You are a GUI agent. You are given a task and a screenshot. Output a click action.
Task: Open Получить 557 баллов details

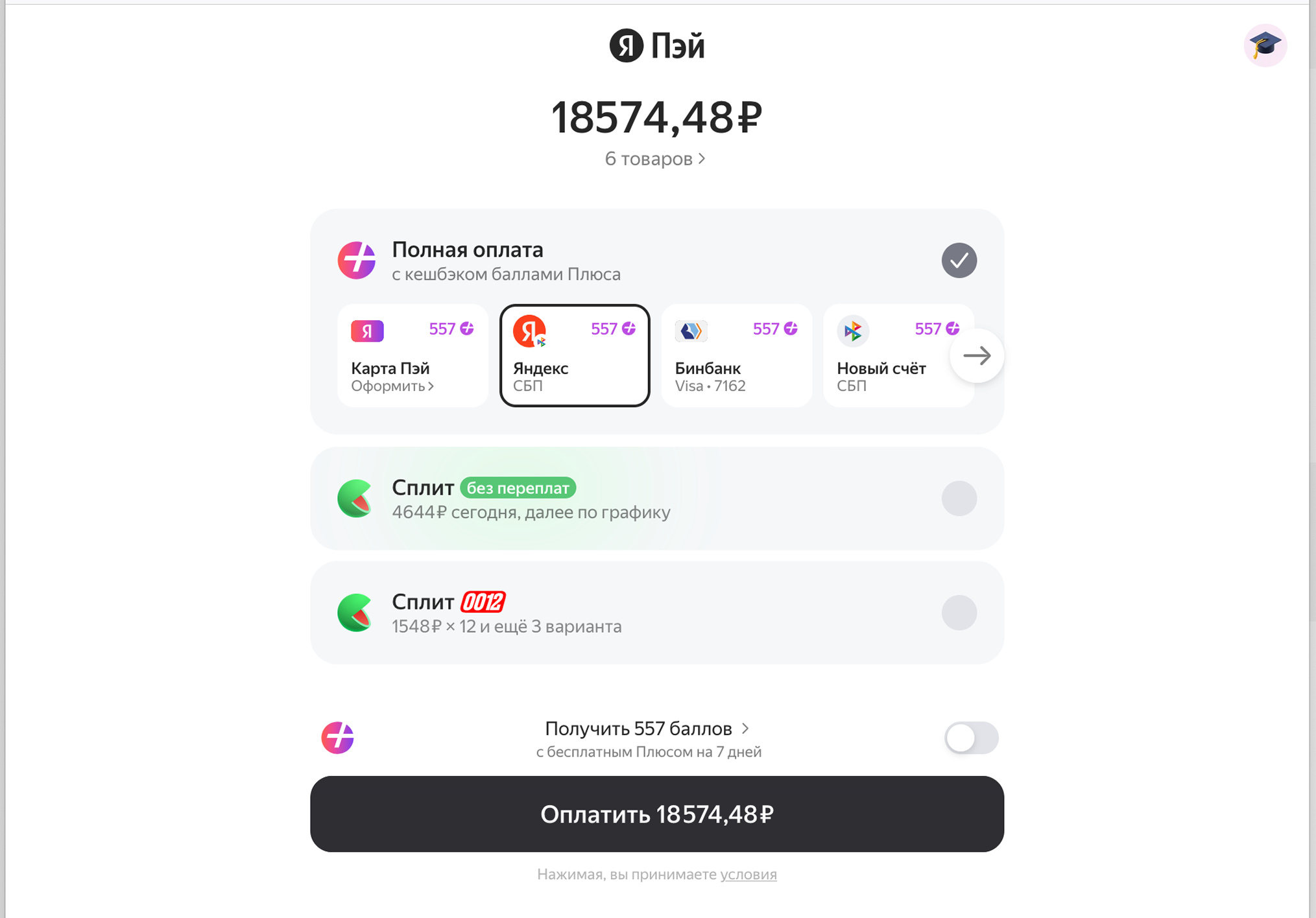point(647,729)
